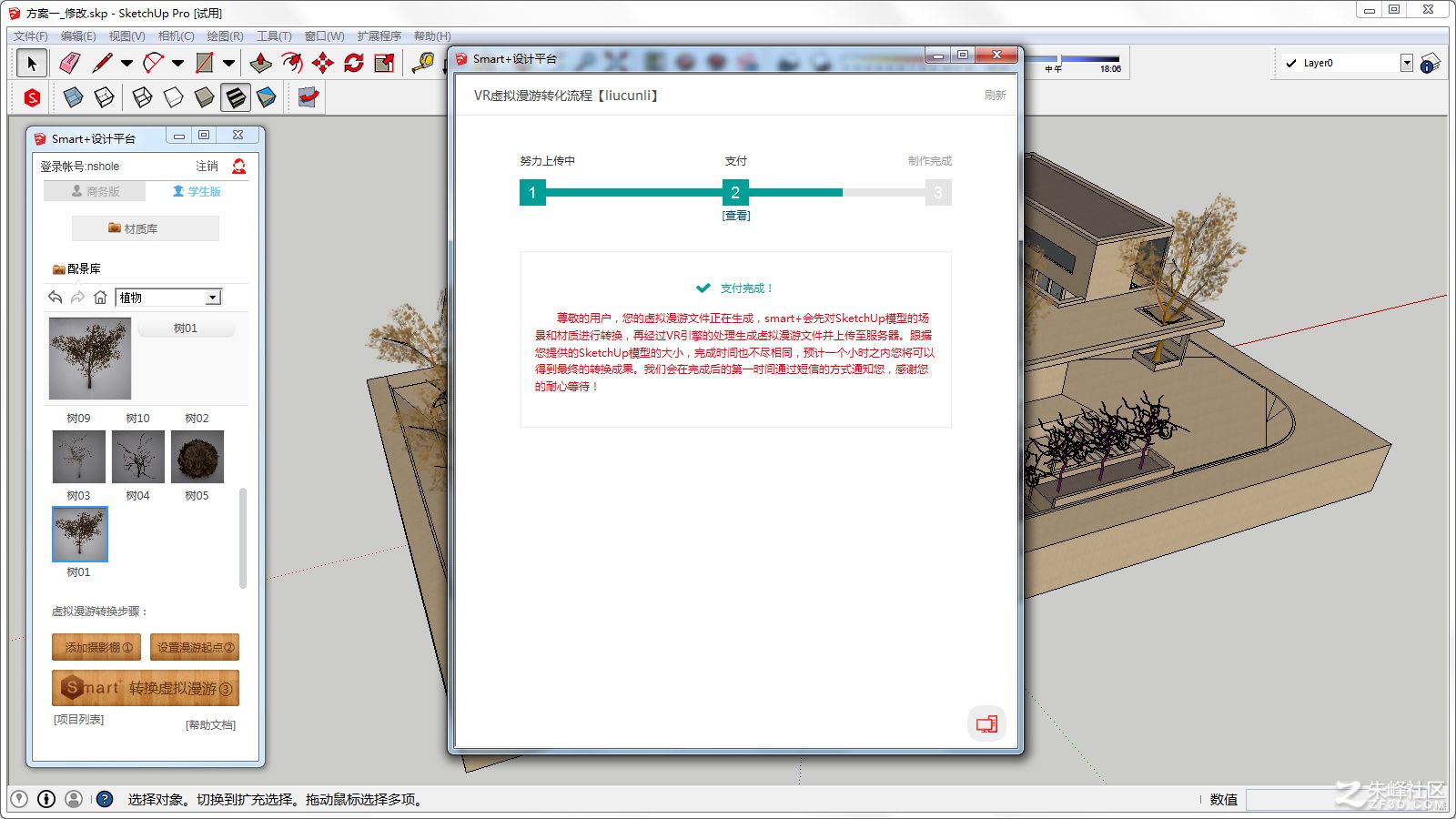Open the 工具(T) menu
This screenshot has height=819, width=1456.
pyautogui.click(x=274, y=36)
